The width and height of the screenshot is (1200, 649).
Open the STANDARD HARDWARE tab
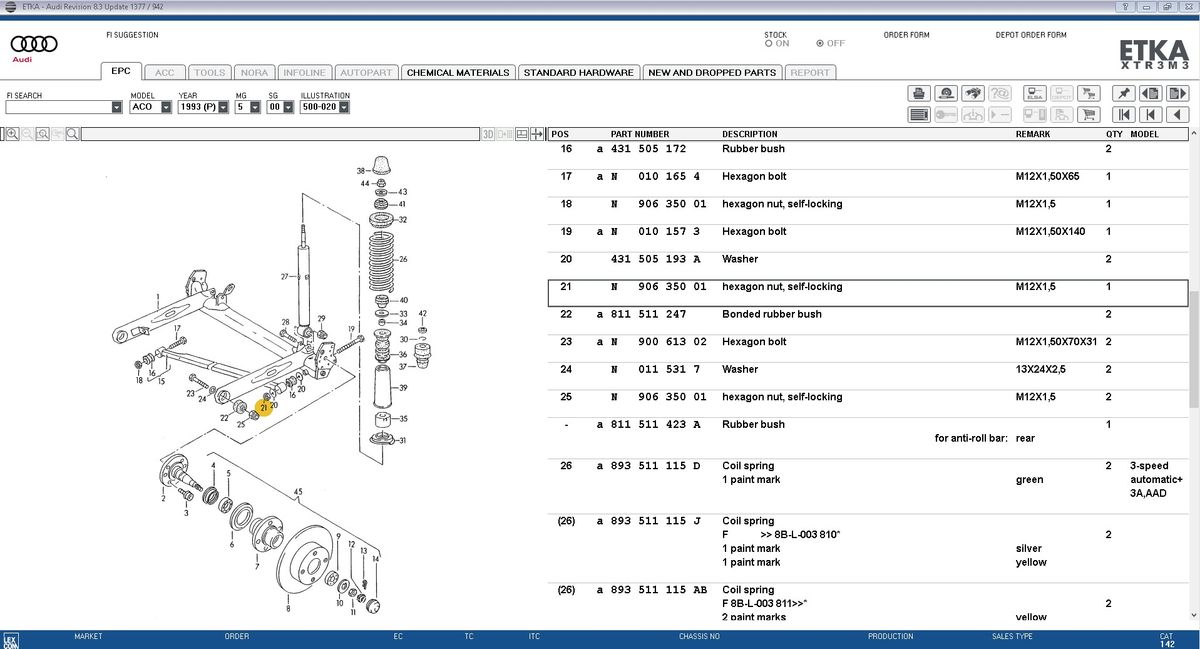pos(578,72)
